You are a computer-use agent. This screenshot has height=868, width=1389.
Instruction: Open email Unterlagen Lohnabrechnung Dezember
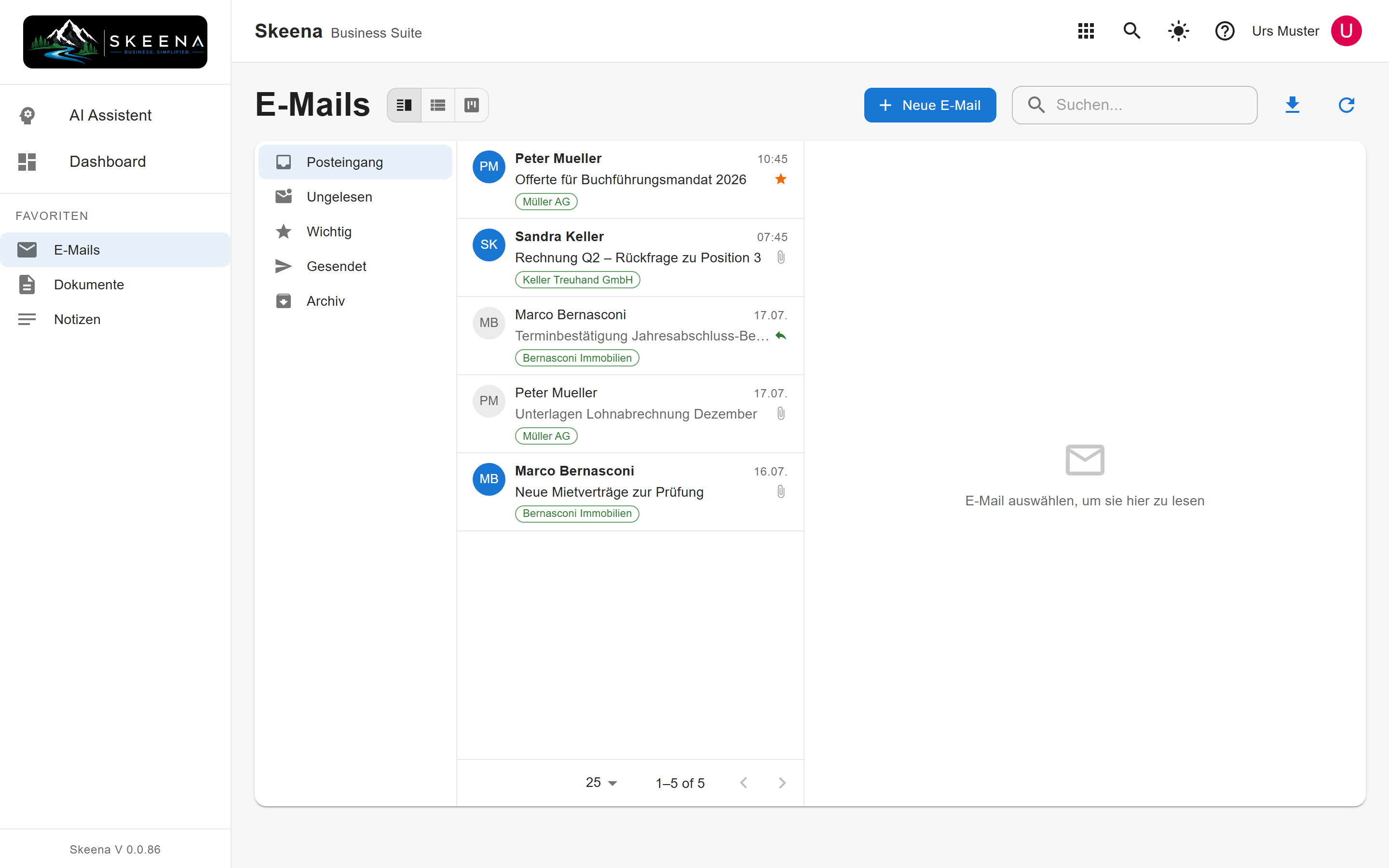point(630,414)
